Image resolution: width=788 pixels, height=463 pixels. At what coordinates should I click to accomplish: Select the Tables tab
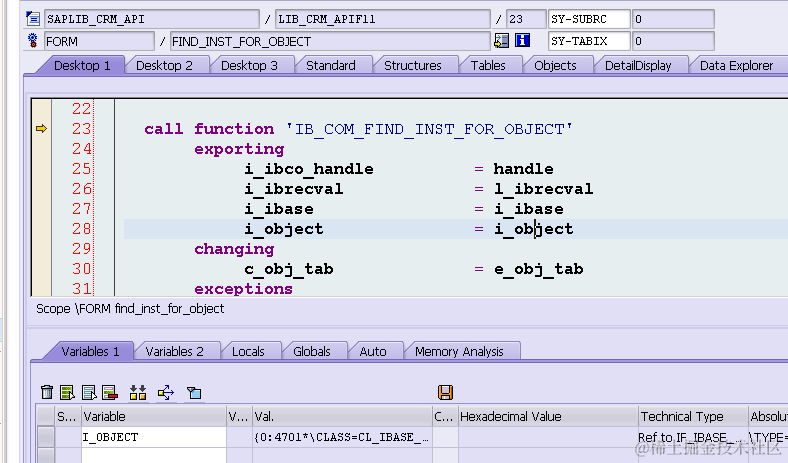[x=488, y=65]
